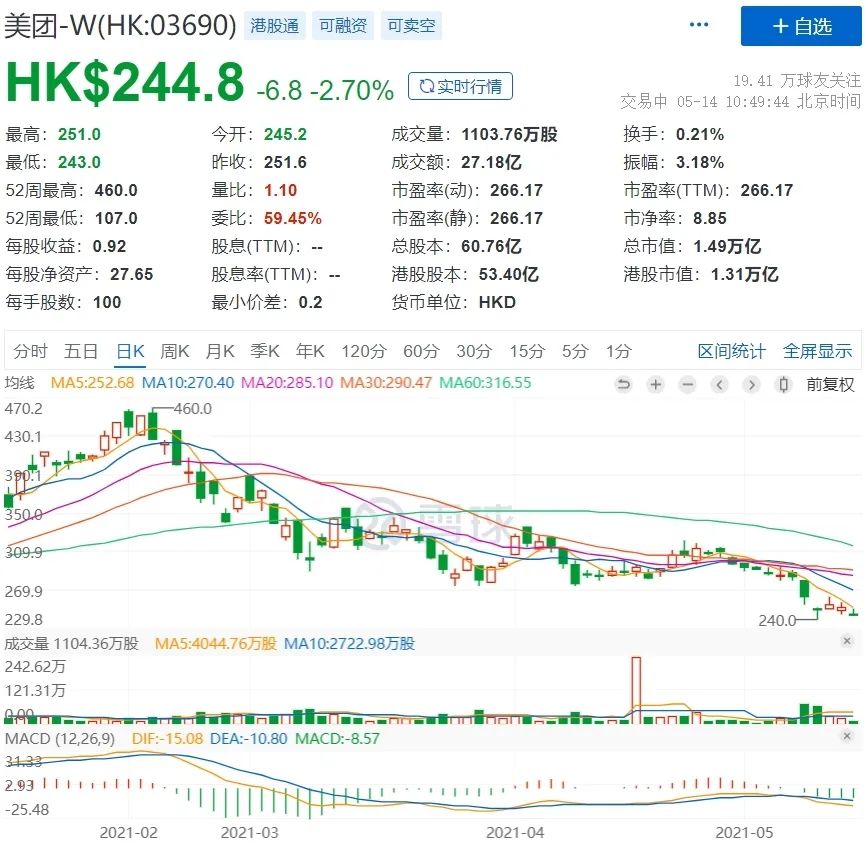Zoom in the K-line chart with plus icon
This screenshot has width=865, height=848.
point(655,384)
